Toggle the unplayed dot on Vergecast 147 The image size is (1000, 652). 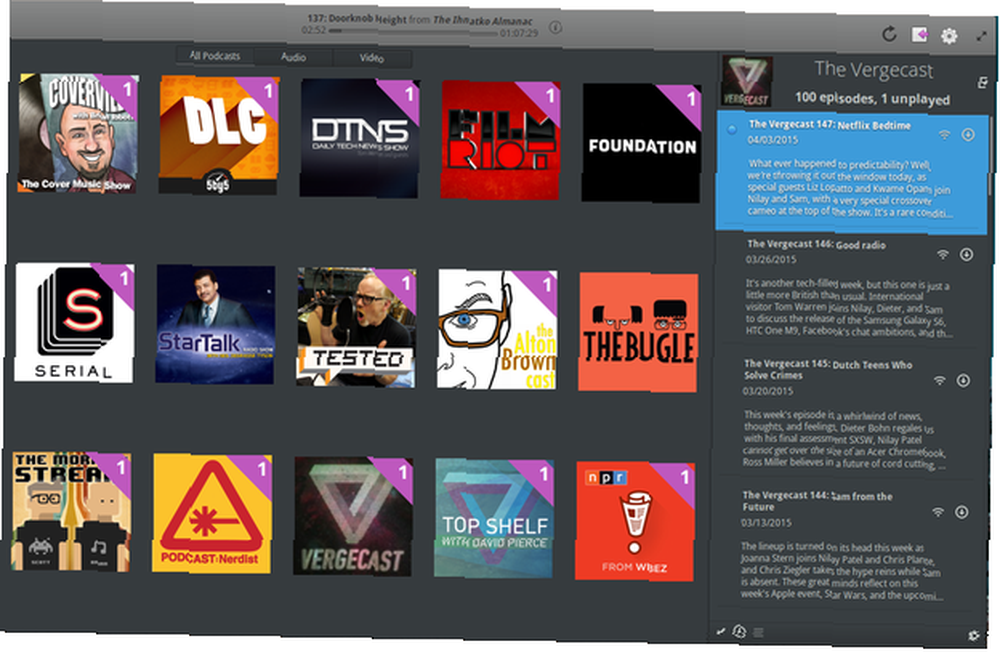coord(732,129)
